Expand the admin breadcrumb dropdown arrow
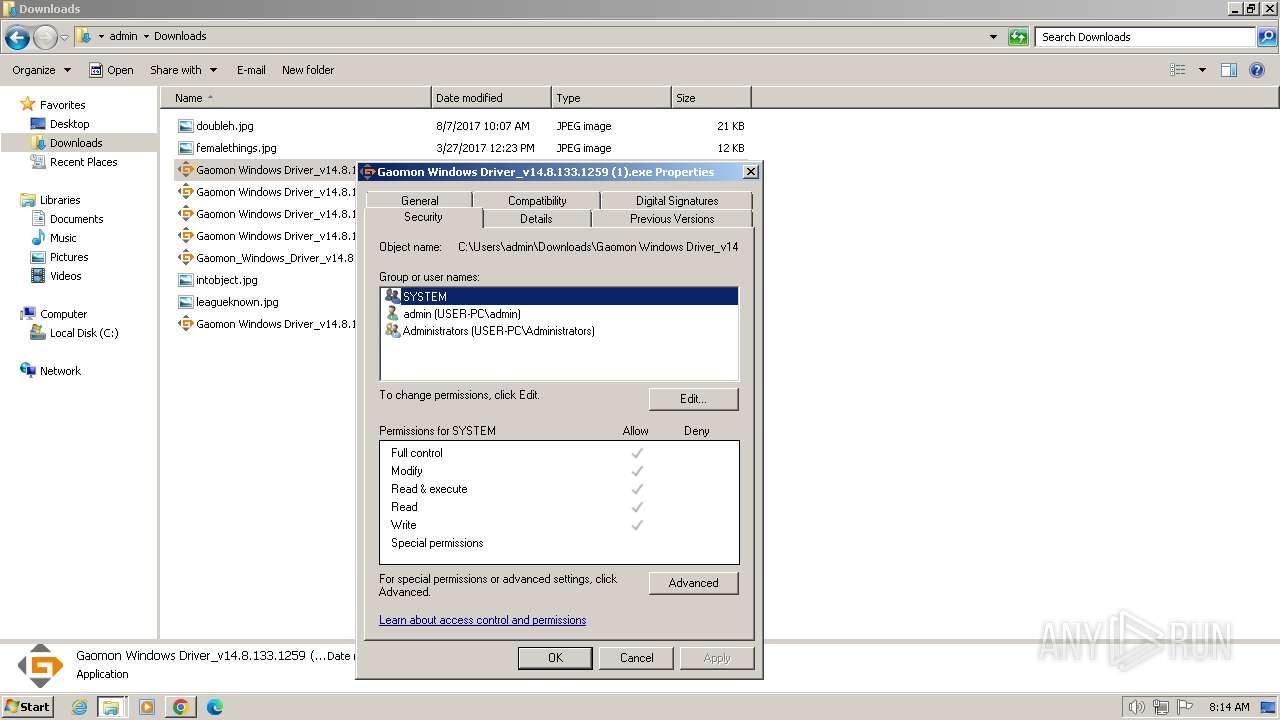The width and height of the screenshot is (1280, 720). (x=146, y=36)
